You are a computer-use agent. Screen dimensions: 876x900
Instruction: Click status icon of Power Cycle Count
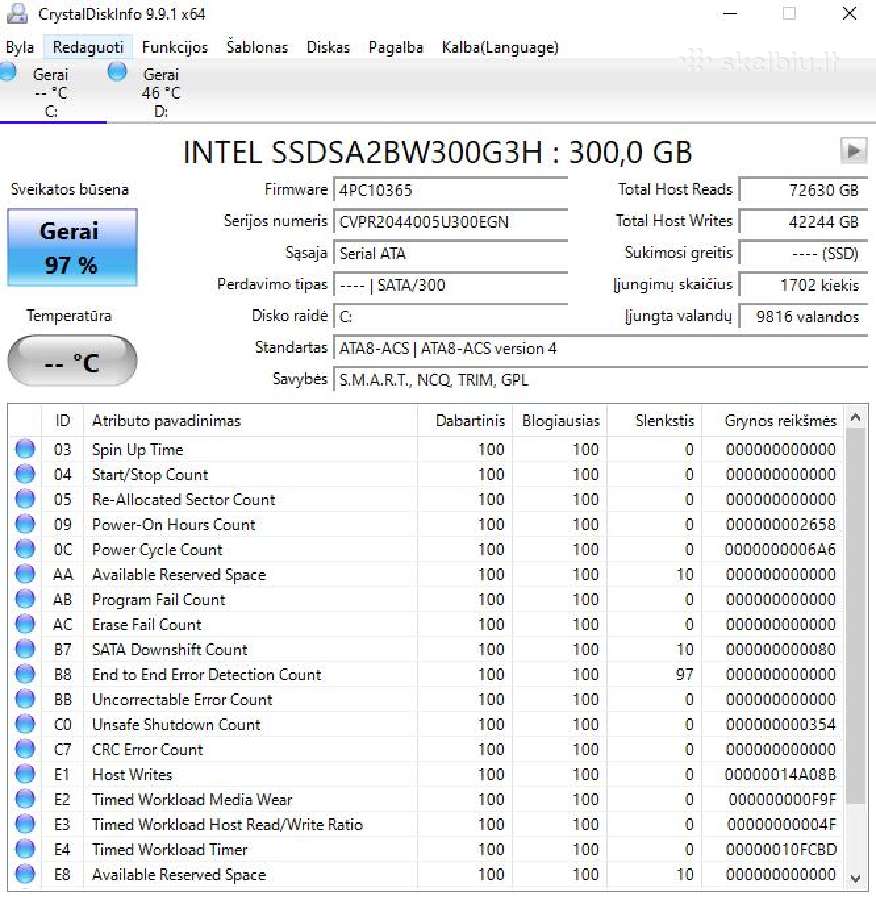tap(25, 549)
